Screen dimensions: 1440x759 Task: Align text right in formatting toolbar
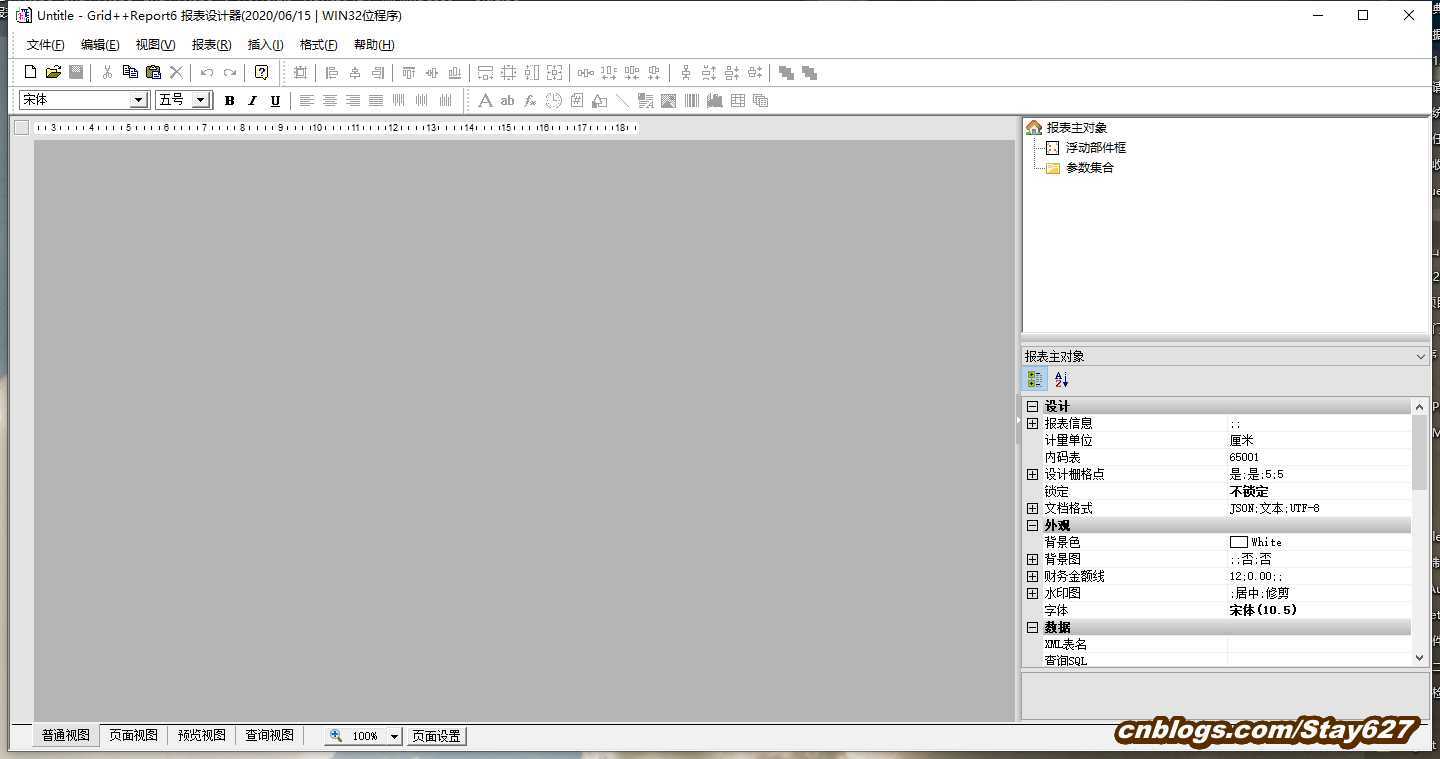click(x=353, y=100)
